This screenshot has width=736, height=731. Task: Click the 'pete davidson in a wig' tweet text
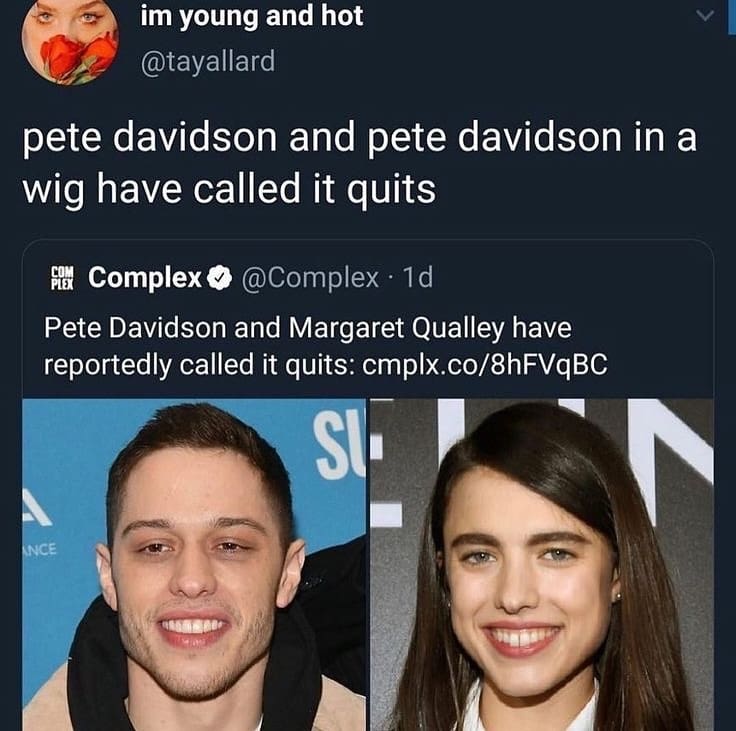pos(360,162)
